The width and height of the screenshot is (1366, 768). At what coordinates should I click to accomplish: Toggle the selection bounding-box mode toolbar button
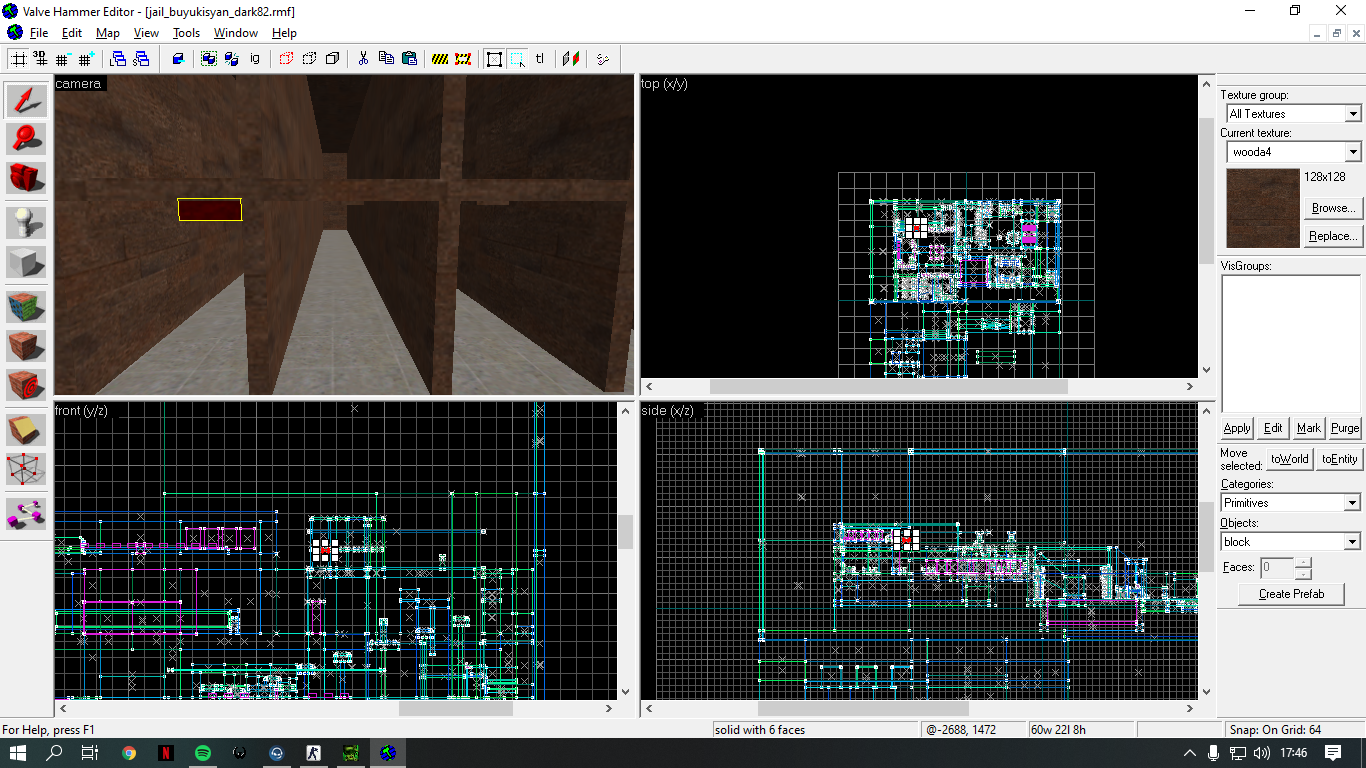(x=494, y=59)
